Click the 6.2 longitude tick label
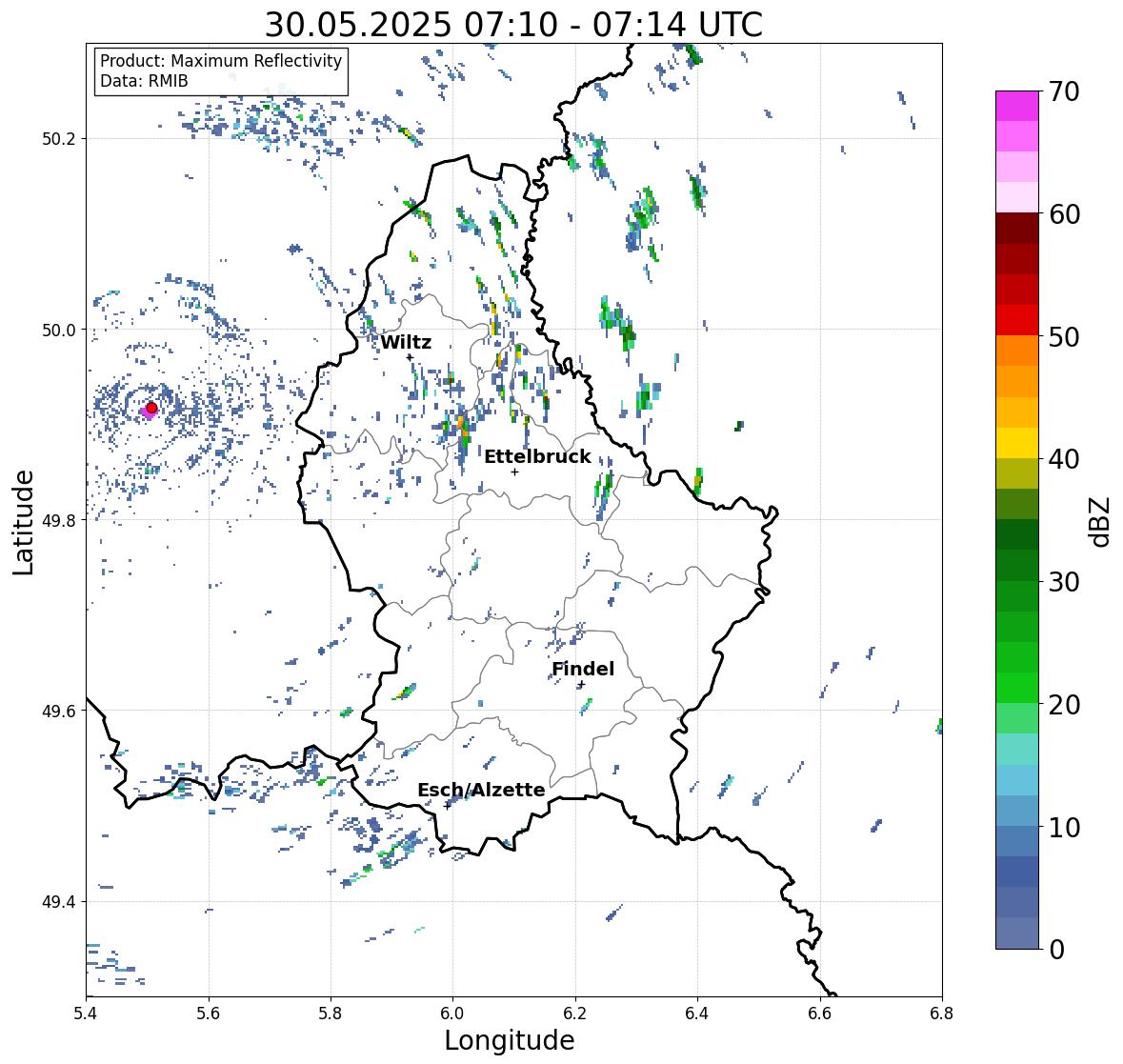 [575, 1013]
